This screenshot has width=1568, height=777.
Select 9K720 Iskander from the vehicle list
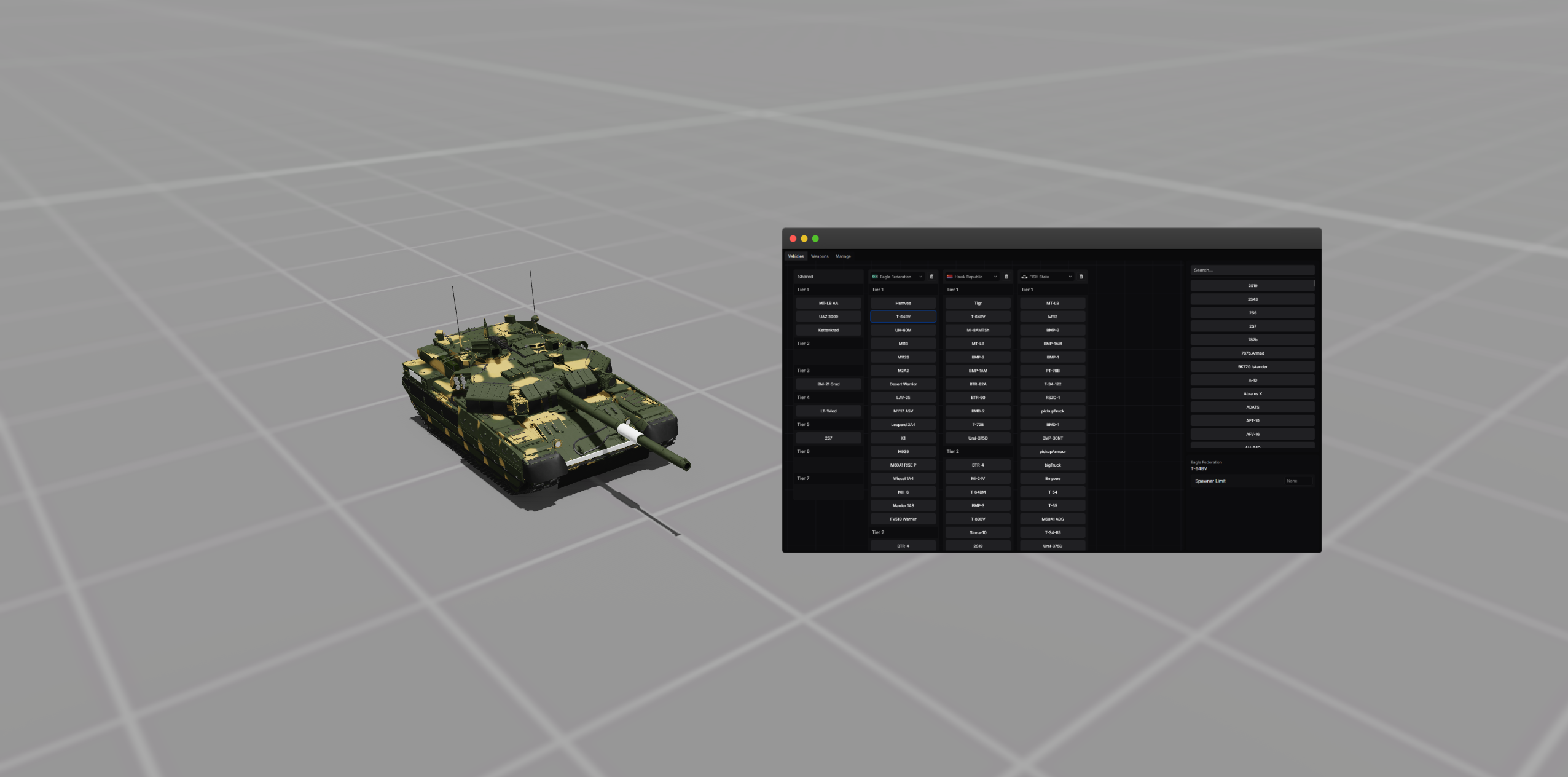point(1252,367)
